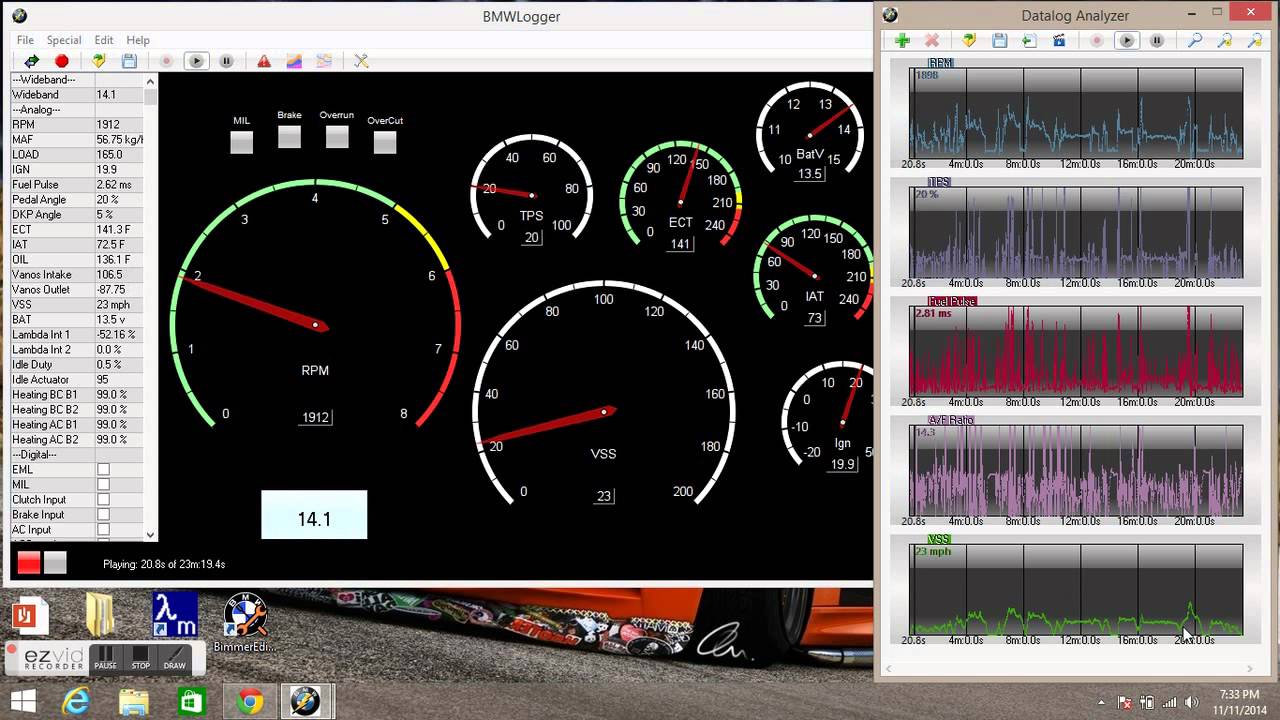The width and height of the screenshot is (1280, 720).
Task: Click the ezvid Draw button
Action: click(x=175, y=659)
